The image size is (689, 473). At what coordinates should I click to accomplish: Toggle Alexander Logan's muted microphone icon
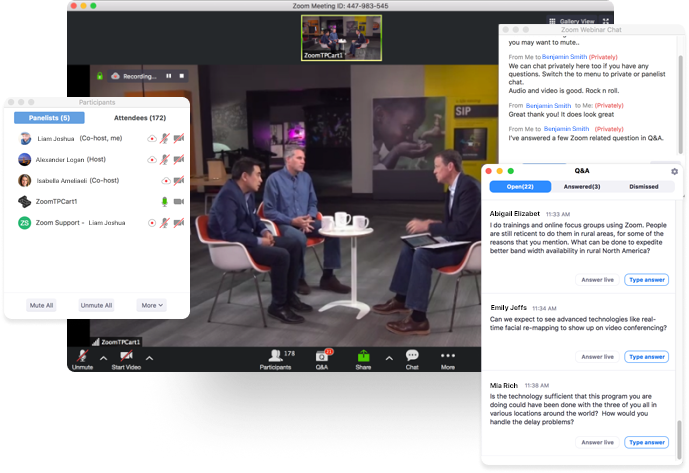164,159
